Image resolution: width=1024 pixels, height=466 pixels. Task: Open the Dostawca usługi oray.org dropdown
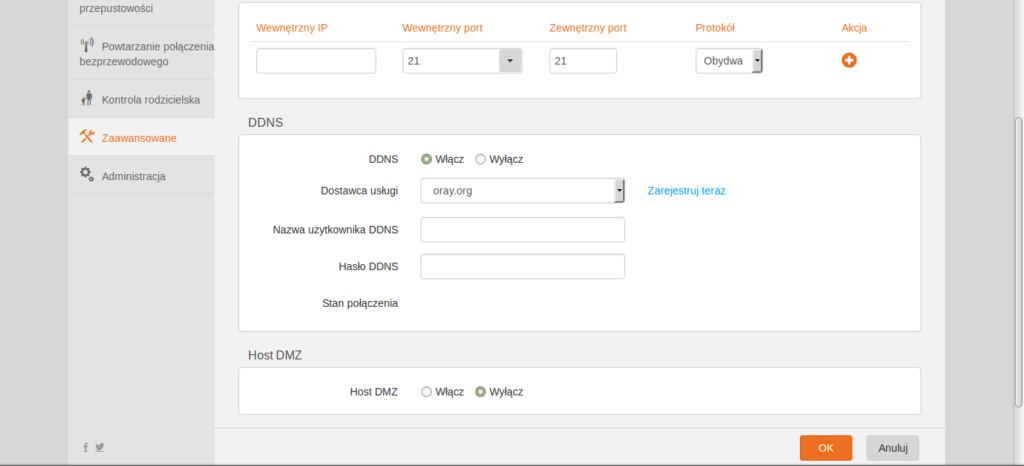click(x=619, y=190)
